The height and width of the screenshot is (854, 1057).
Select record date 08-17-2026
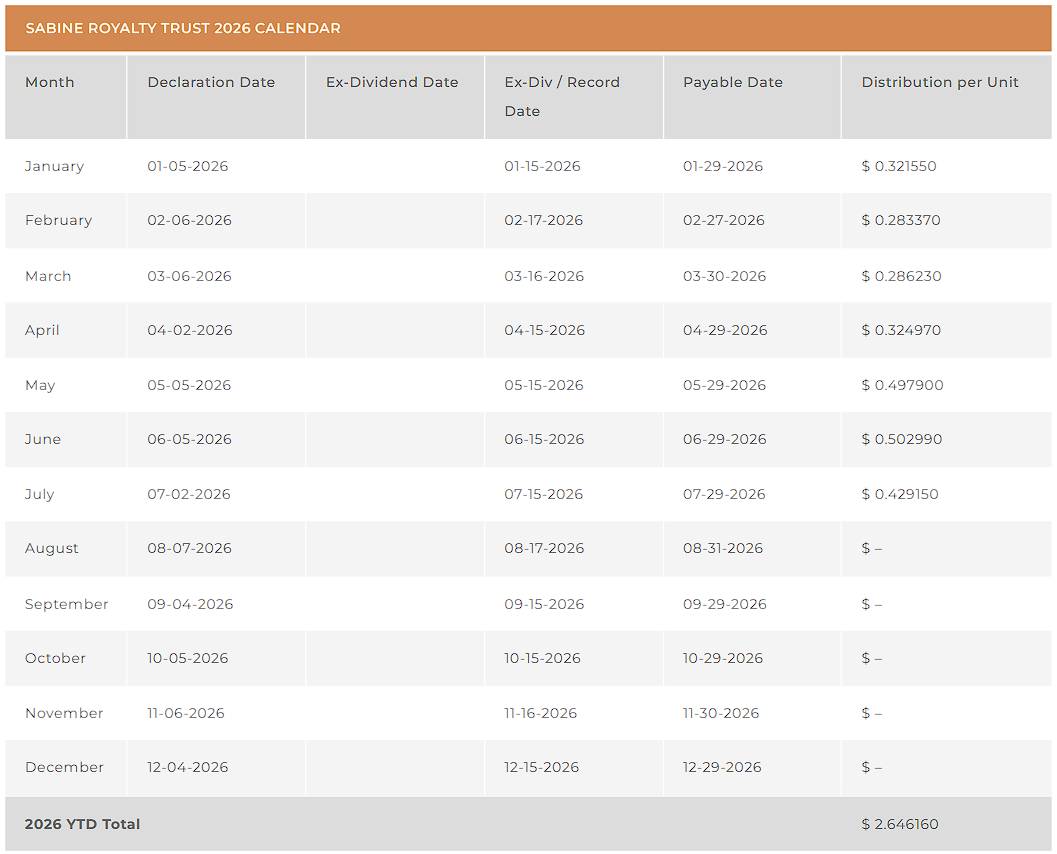pyautogui.click(x=545, y=549)
